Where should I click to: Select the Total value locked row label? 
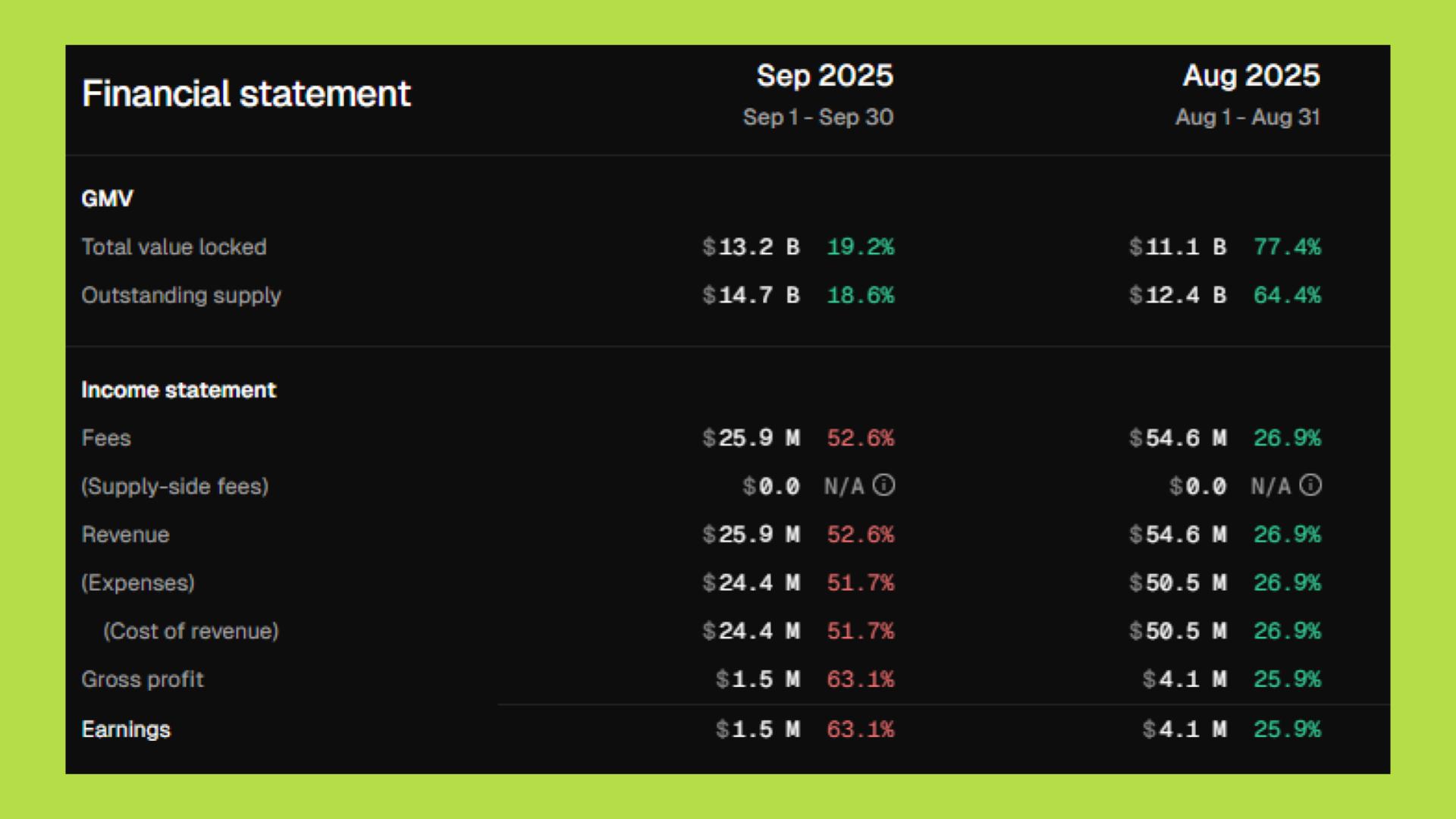[174, 247]
